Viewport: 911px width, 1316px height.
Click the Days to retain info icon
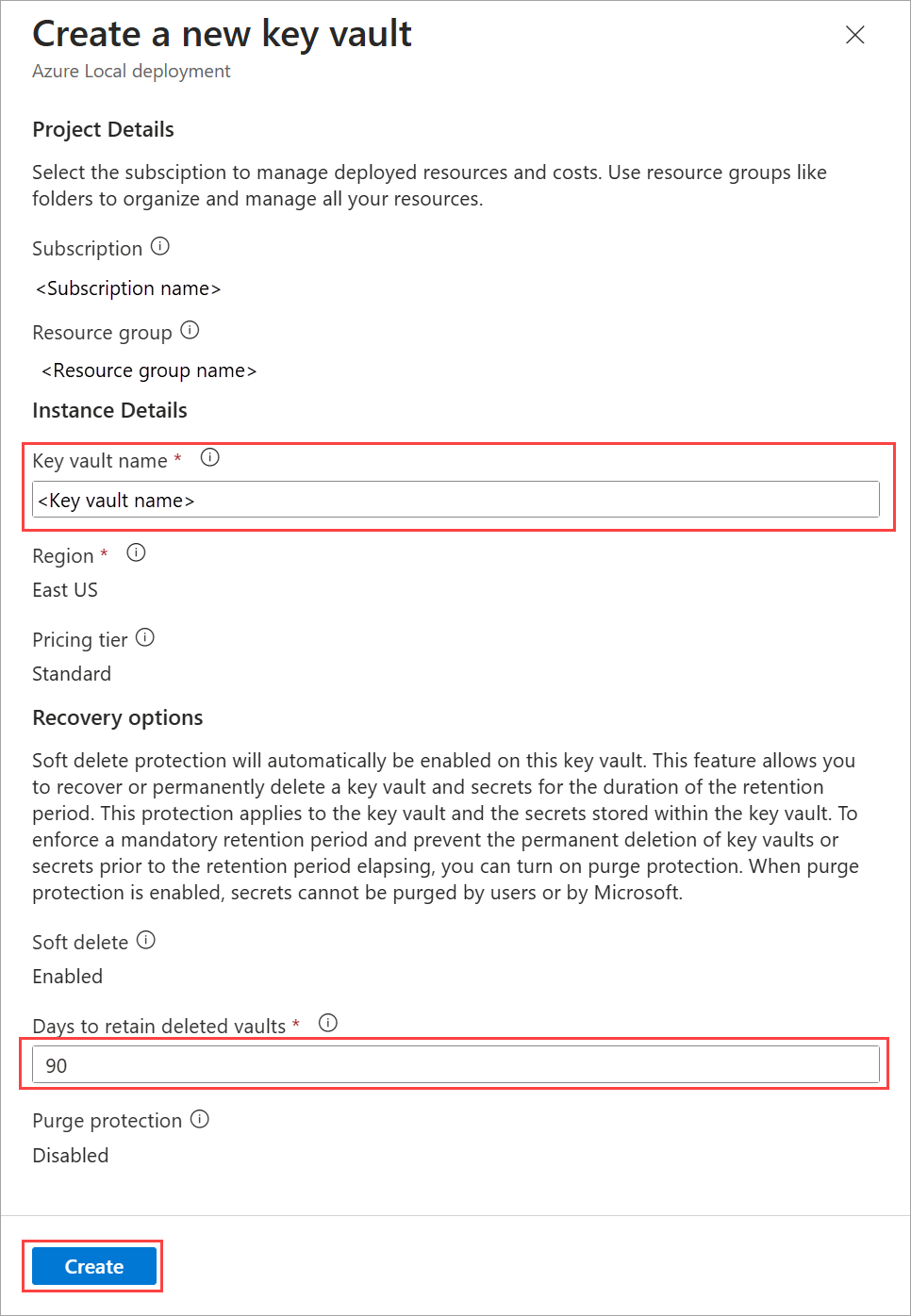point(327,1024)
